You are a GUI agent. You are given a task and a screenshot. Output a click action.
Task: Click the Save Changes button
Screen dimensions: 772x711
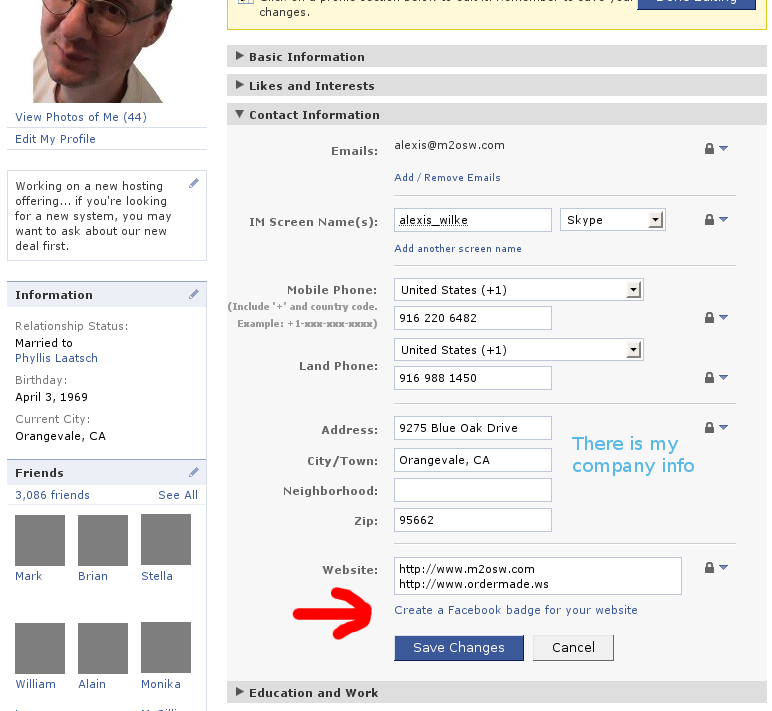pos(459,647)
